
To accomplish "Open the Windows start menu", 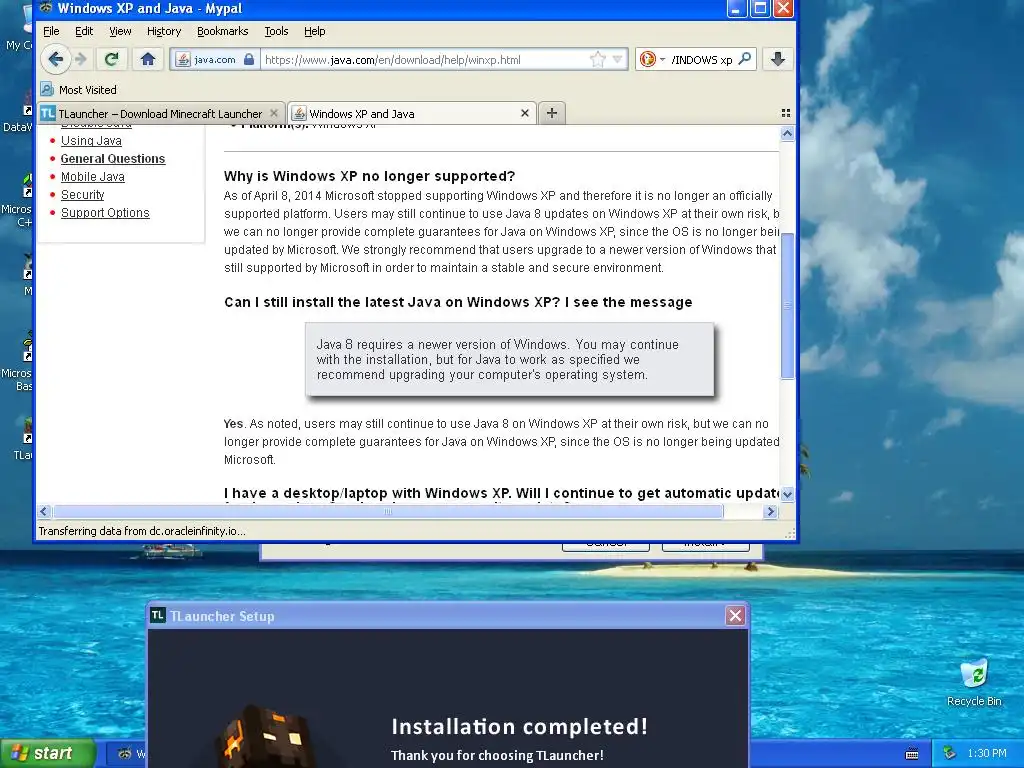I will [47, 753].
